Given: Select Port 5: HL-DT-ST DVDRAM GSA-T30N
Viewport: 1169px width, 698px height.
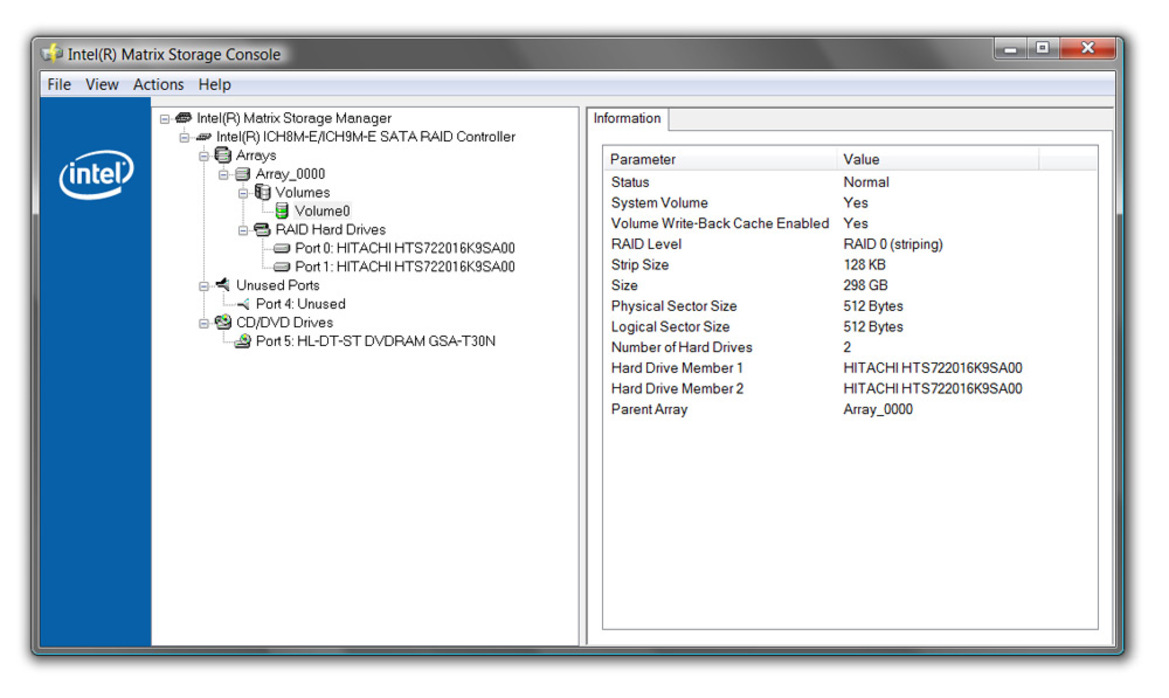Looking at the screenshot, I should [376, 341].
